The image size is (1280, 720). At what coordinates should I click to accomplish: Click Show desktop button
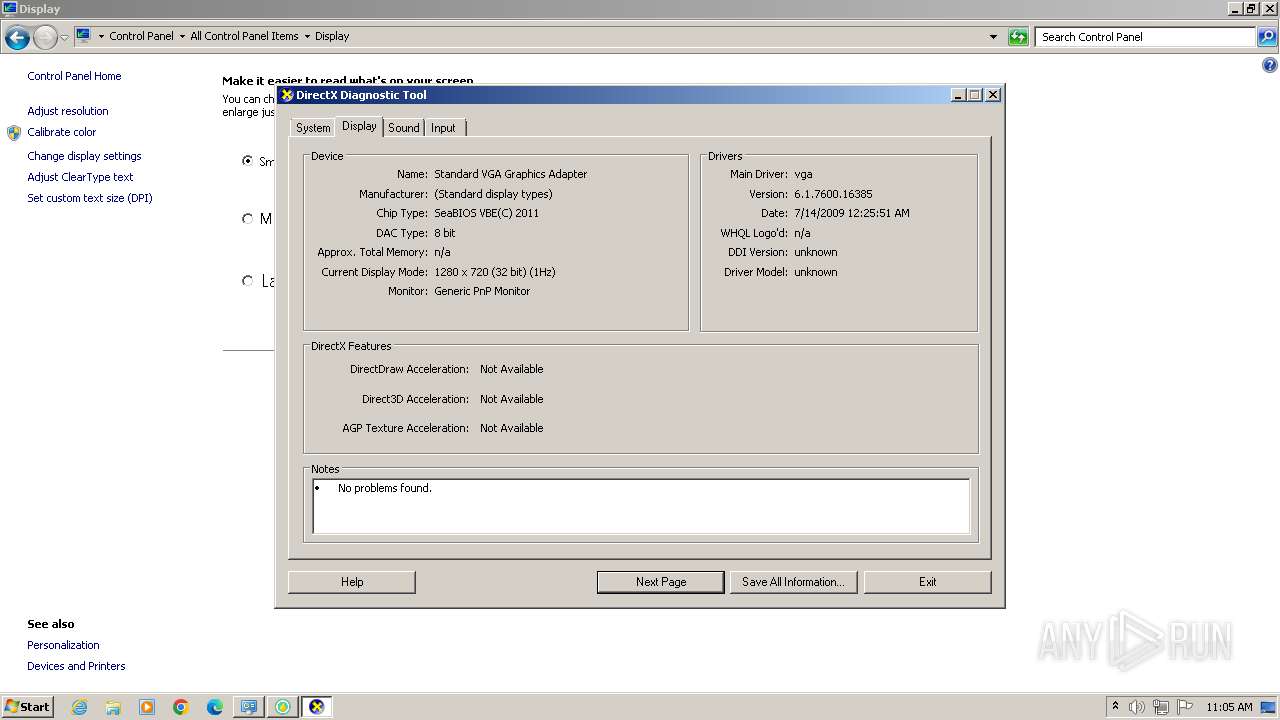tap(1269, 707)
